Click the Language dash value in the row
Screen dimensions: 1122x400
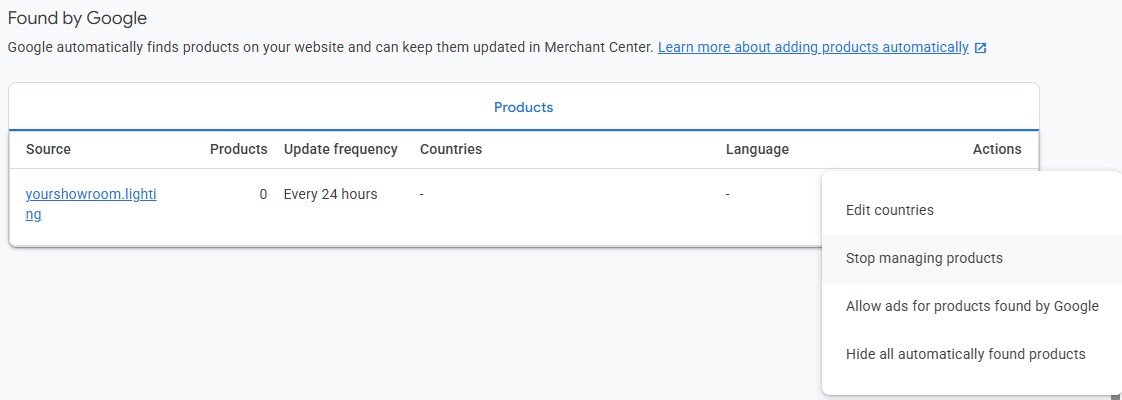coord(728,194)
